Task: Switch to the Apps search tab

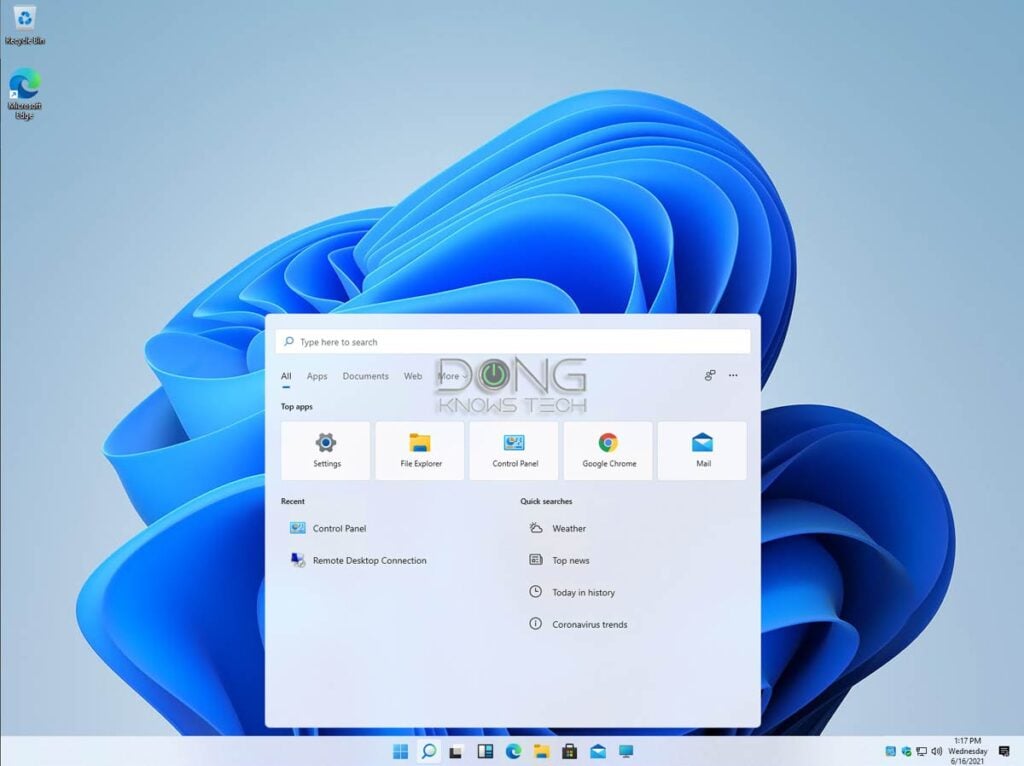Action: click(317, 376)
